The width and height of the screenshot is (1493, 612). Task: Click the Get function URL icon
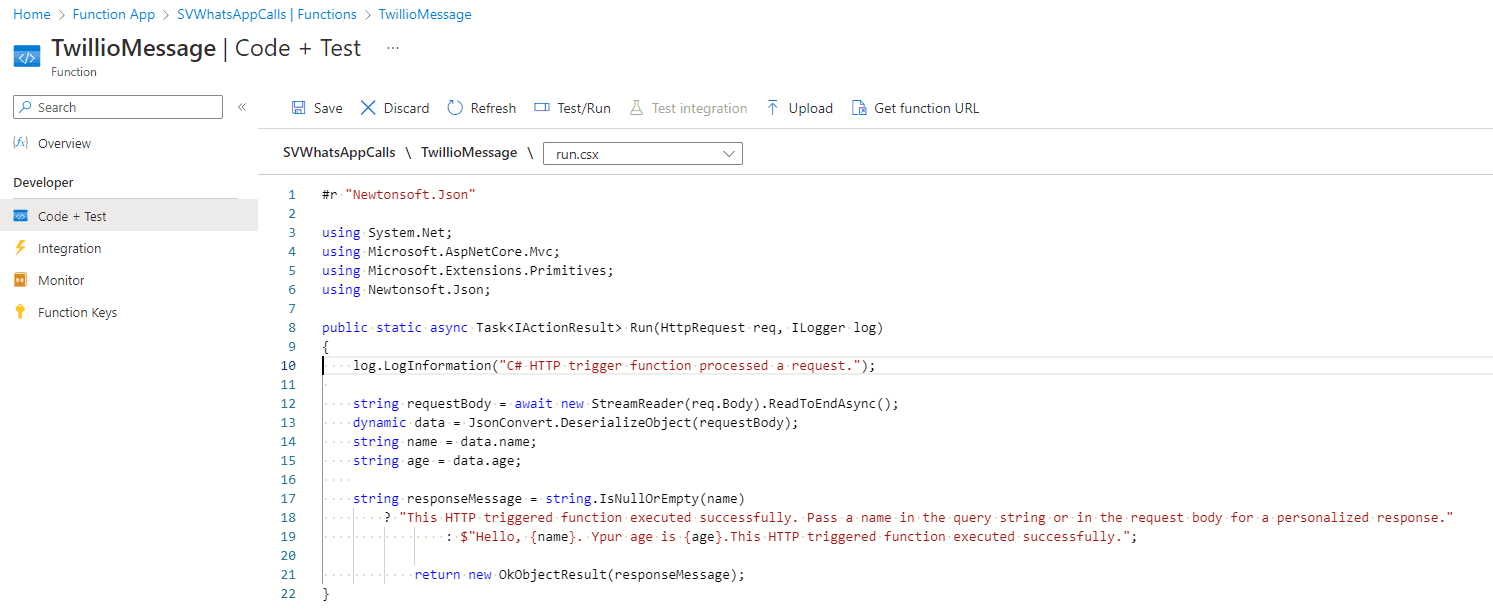tap(858, 108)
